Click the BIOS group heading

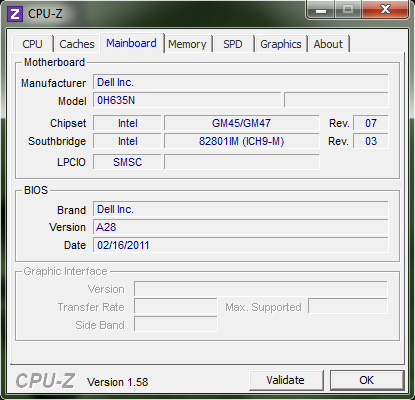tap(36, 190)
